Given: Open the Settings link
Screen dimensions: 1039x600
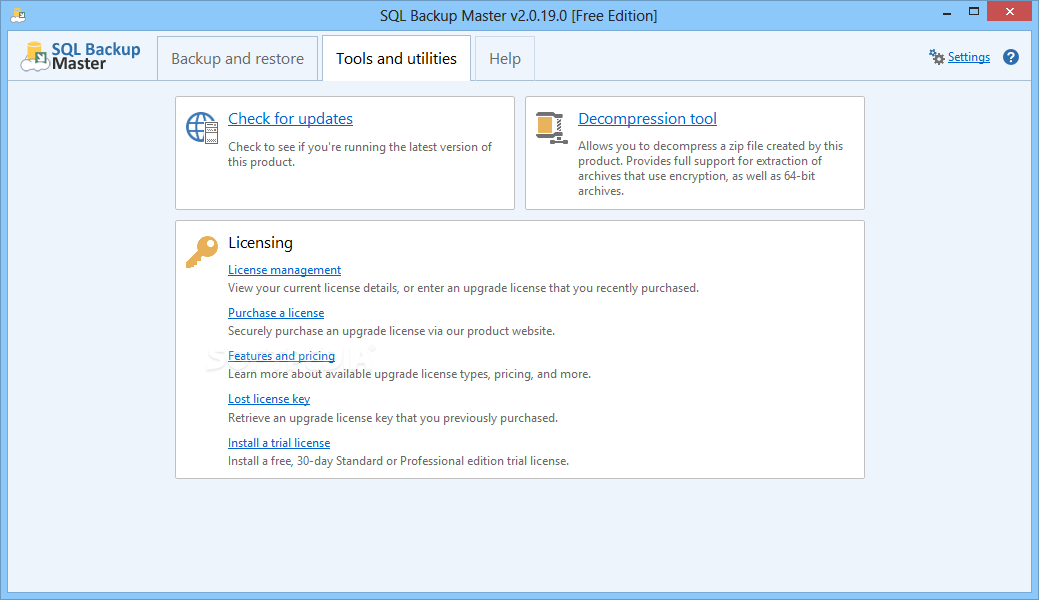Looking at the screenshot, I should tap(969, 57).
